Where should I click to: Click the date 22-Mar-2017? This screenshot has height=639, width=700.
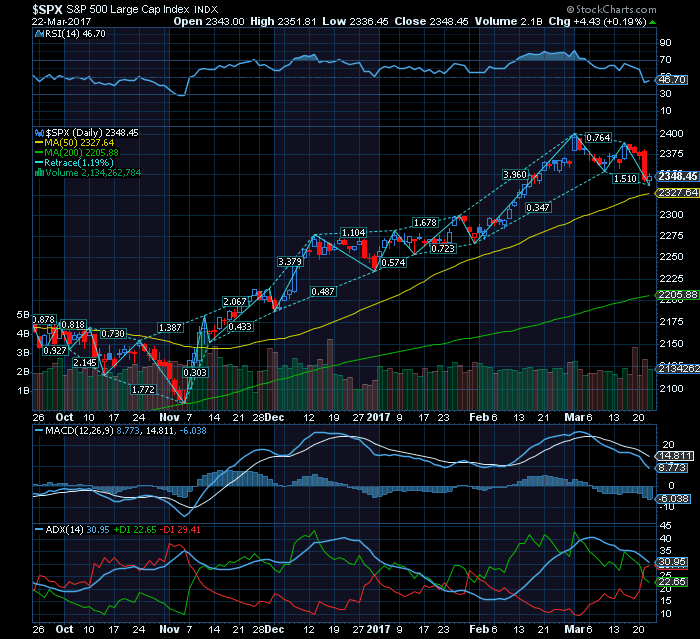(62, 21)
